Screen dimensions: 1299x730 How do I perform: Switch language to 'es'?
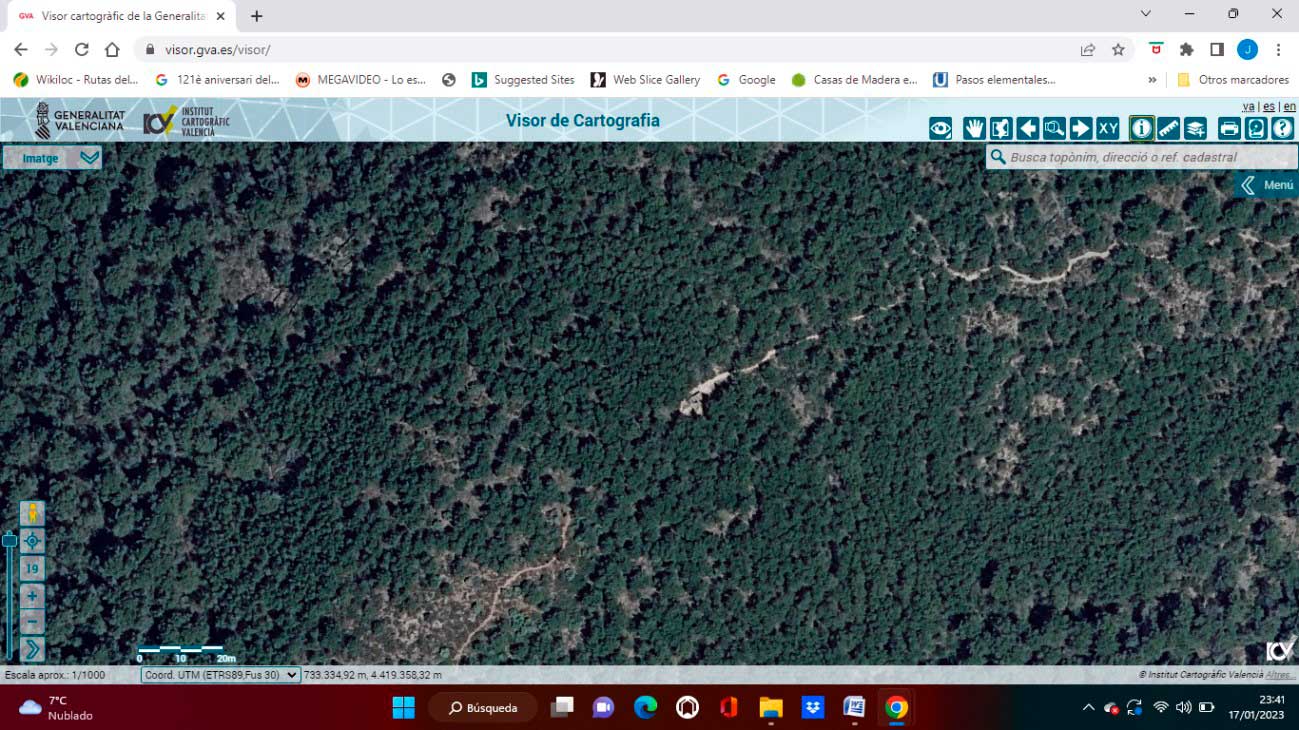pyautogui.click(x=1269, y=106)
